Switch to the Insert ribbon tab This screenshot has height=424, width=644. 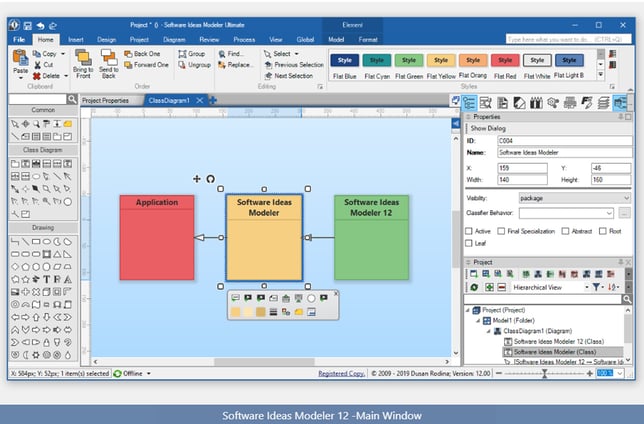(76, 39)
